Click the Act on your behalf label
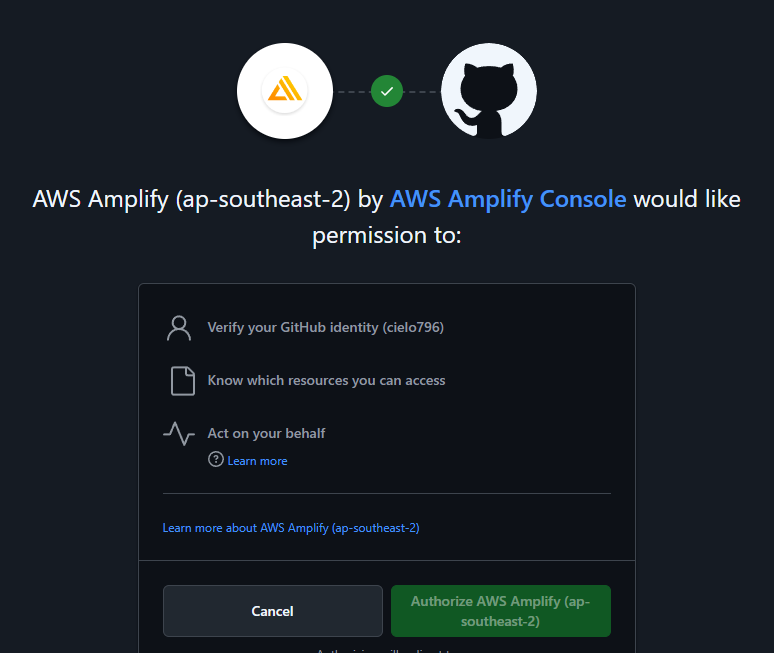This screenshot has width=774, height=653. (266, 433)
